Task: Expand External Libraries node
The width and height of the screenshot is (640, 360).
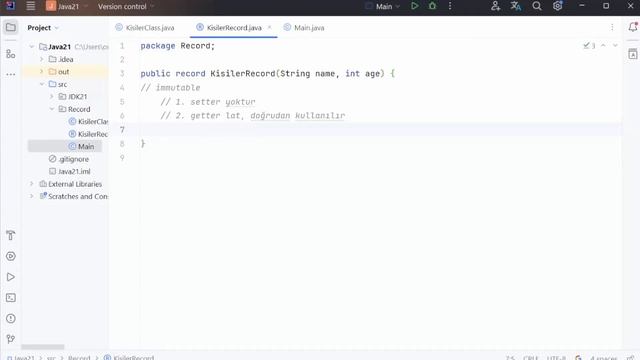Action: (31, 184)
